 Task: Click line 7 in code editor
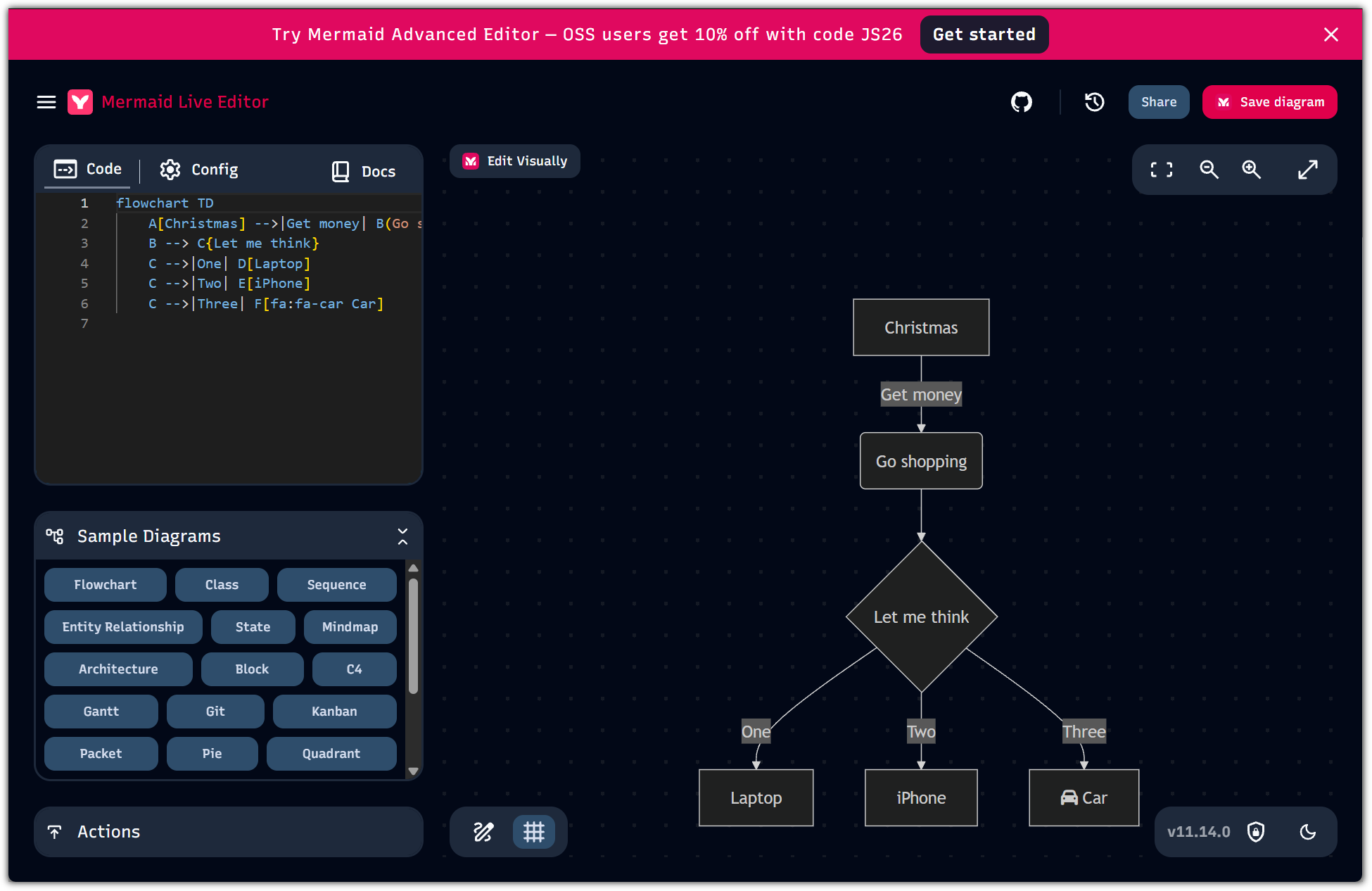click(x=267, y=324)
